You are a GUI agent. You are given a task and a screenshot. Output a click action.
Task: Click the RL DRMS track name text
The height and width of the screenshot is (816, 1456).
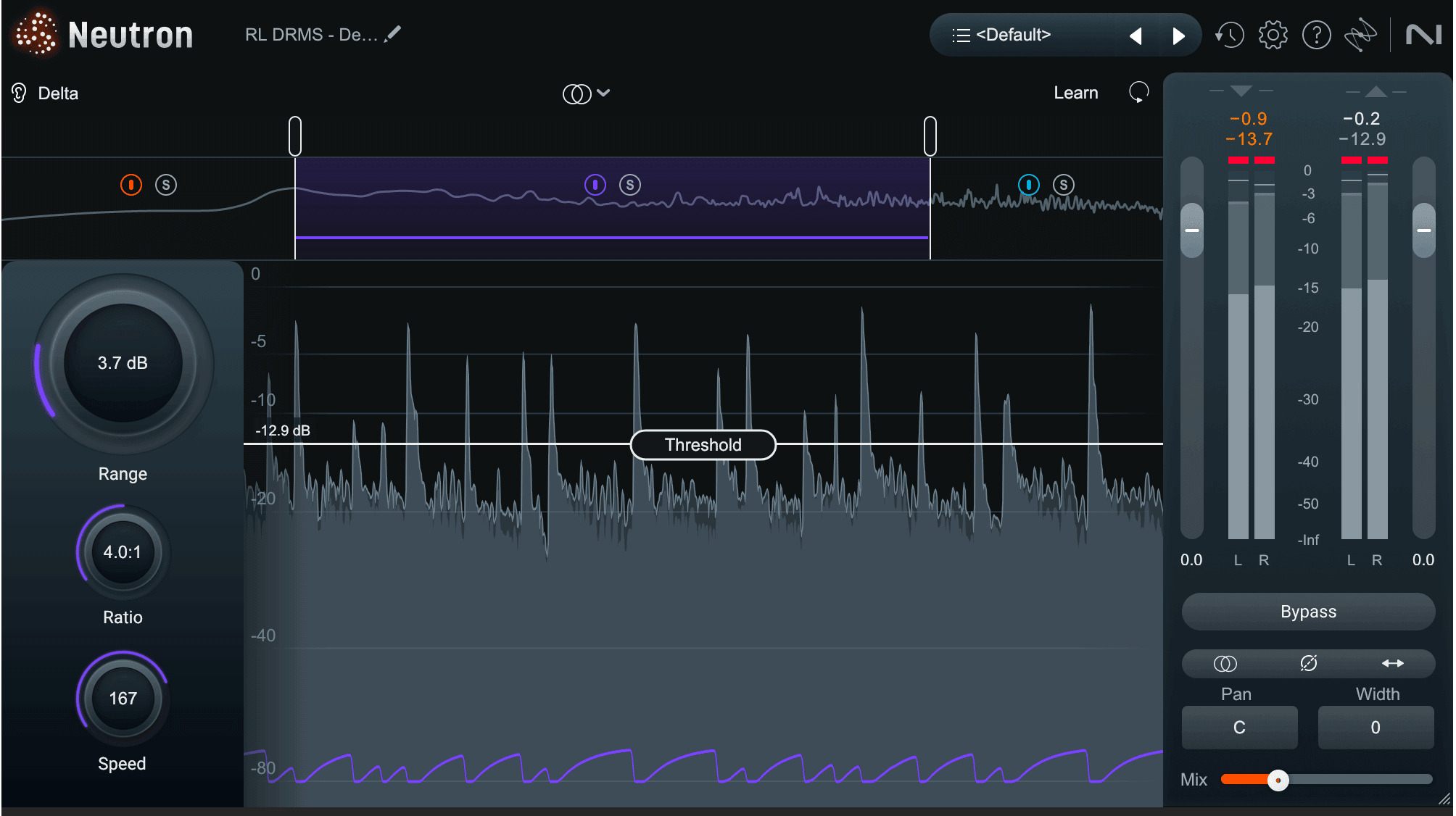[311, 35]
